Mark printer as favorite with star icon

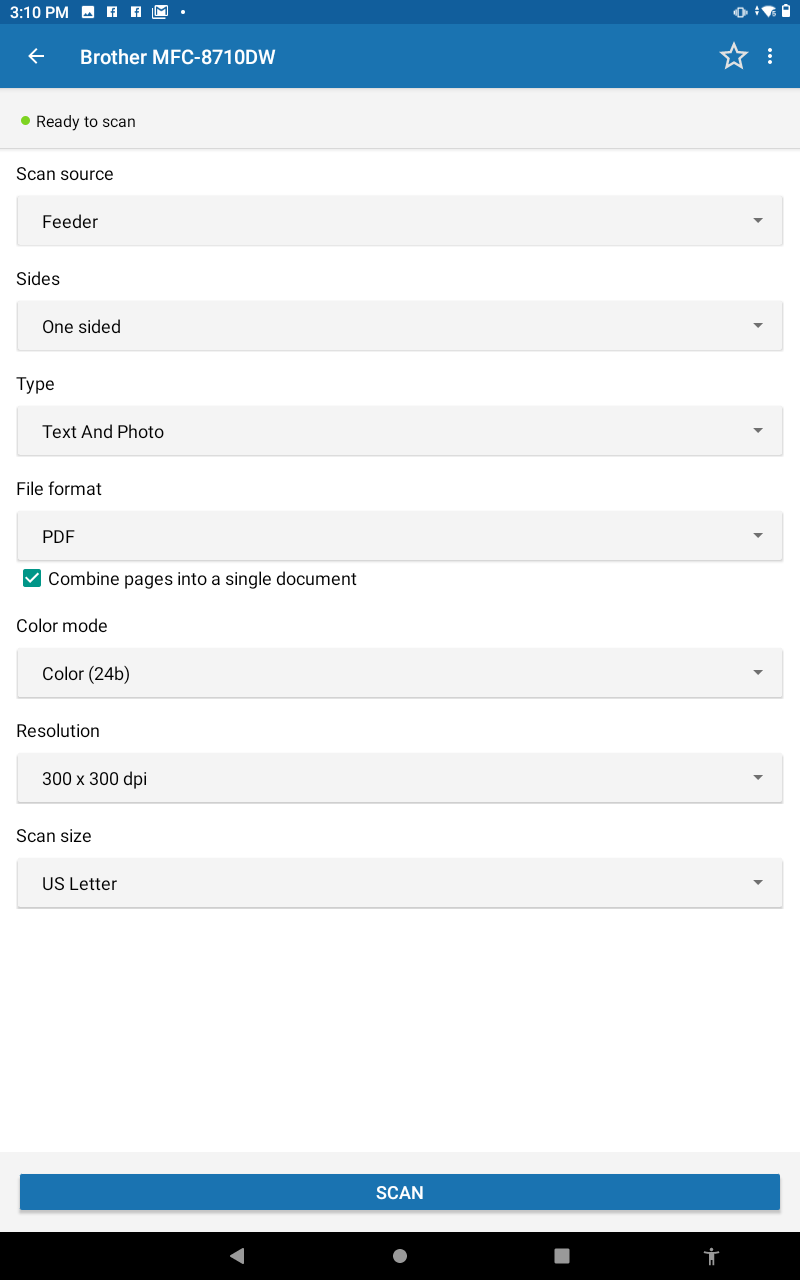[x=734, y=57]
